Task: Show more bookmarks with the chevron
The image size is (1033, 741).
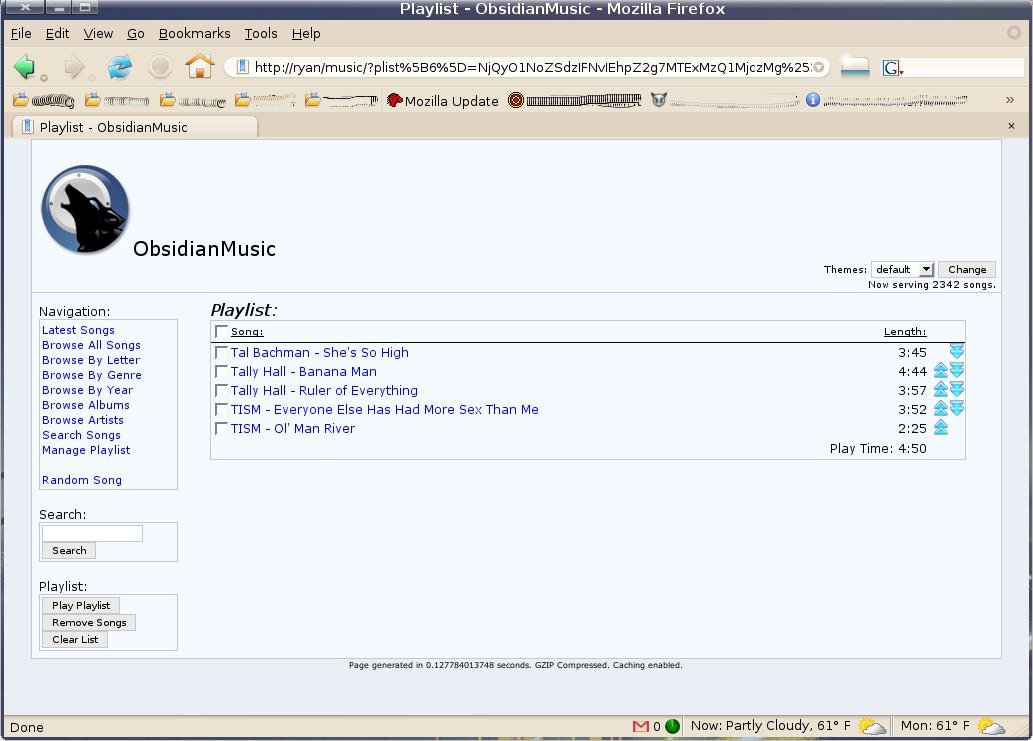Action: point(1010,100)
